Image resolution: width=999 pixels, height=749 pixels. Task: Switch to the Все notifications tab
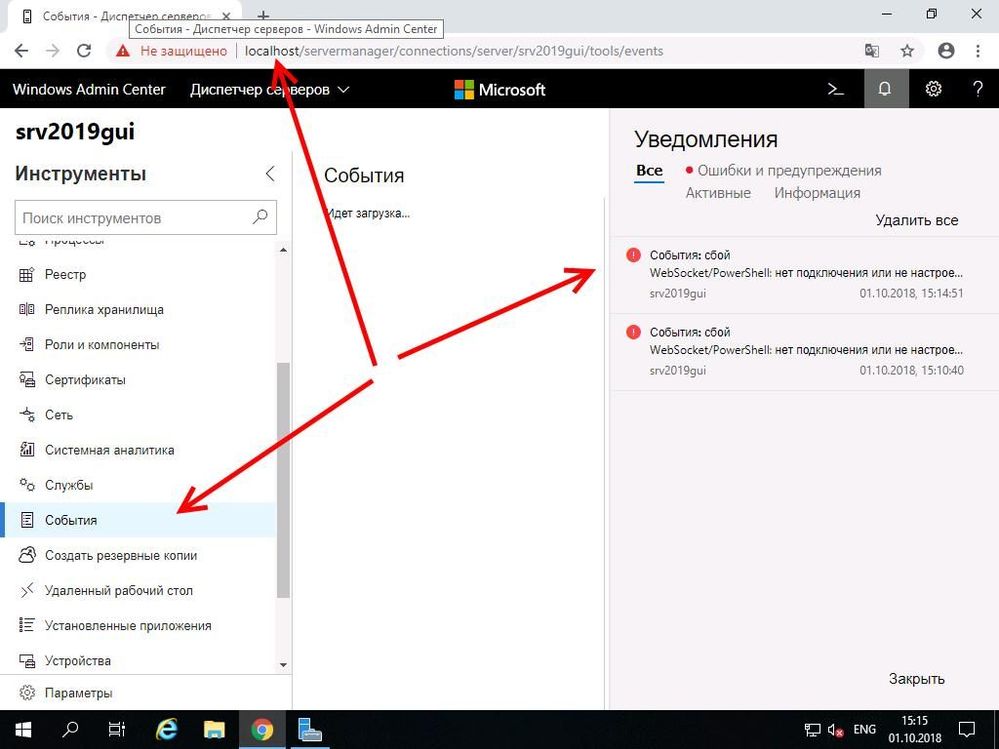tap(649, 171)
